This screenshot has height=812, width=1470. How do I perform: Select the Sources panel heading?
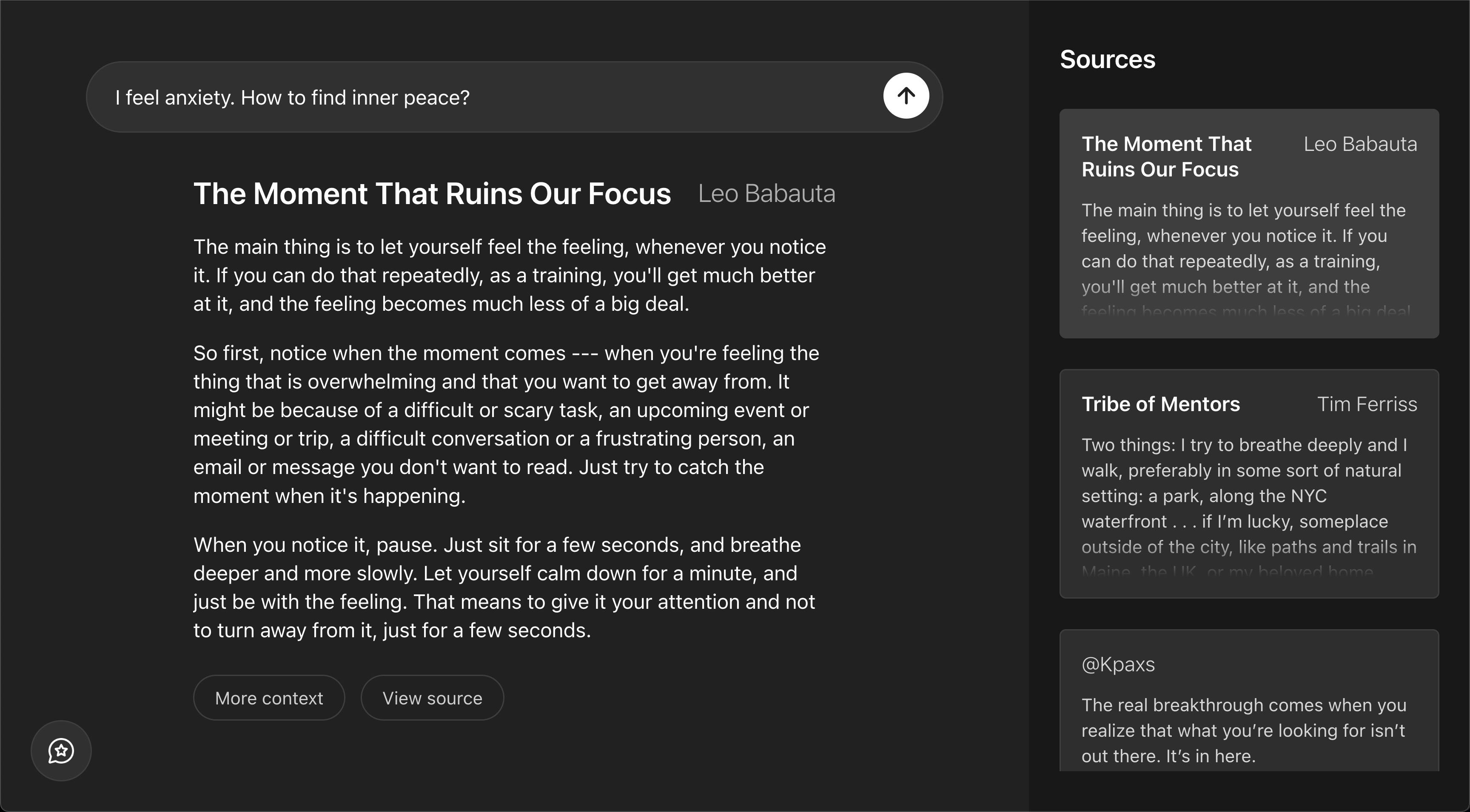tap(1107, 59)
